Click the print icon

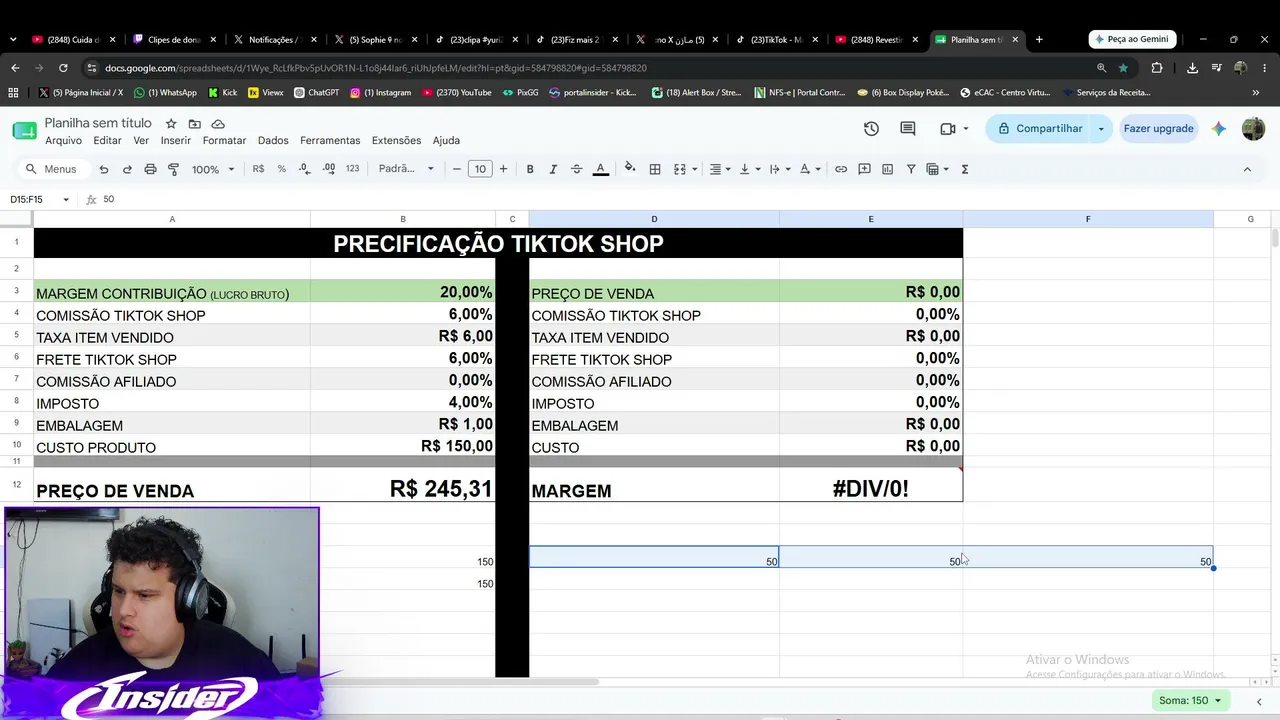[x=150, y=169]
